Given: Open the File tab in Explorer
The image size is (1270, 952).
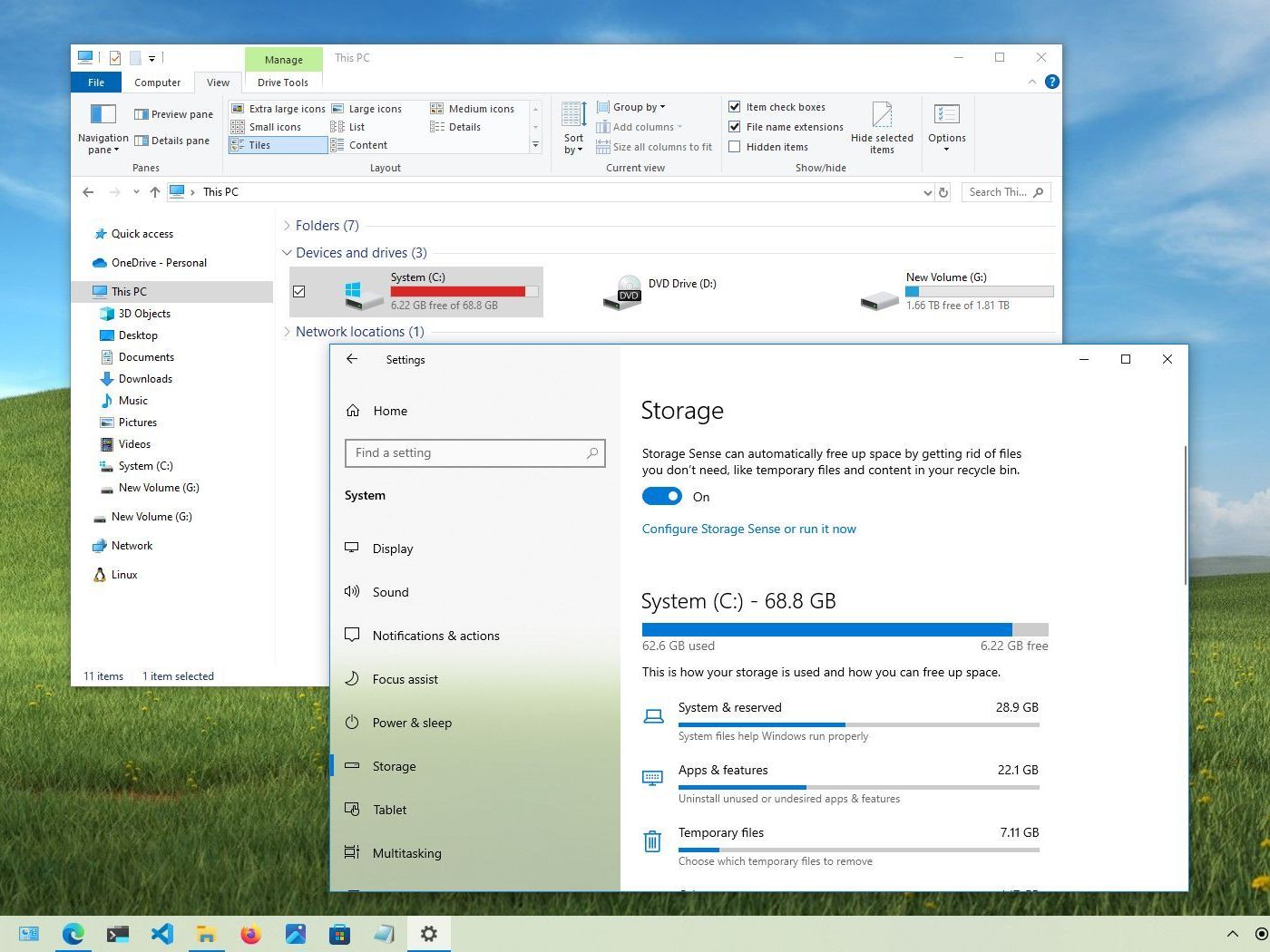Looking at the screenshot, I should click(96, 83).
